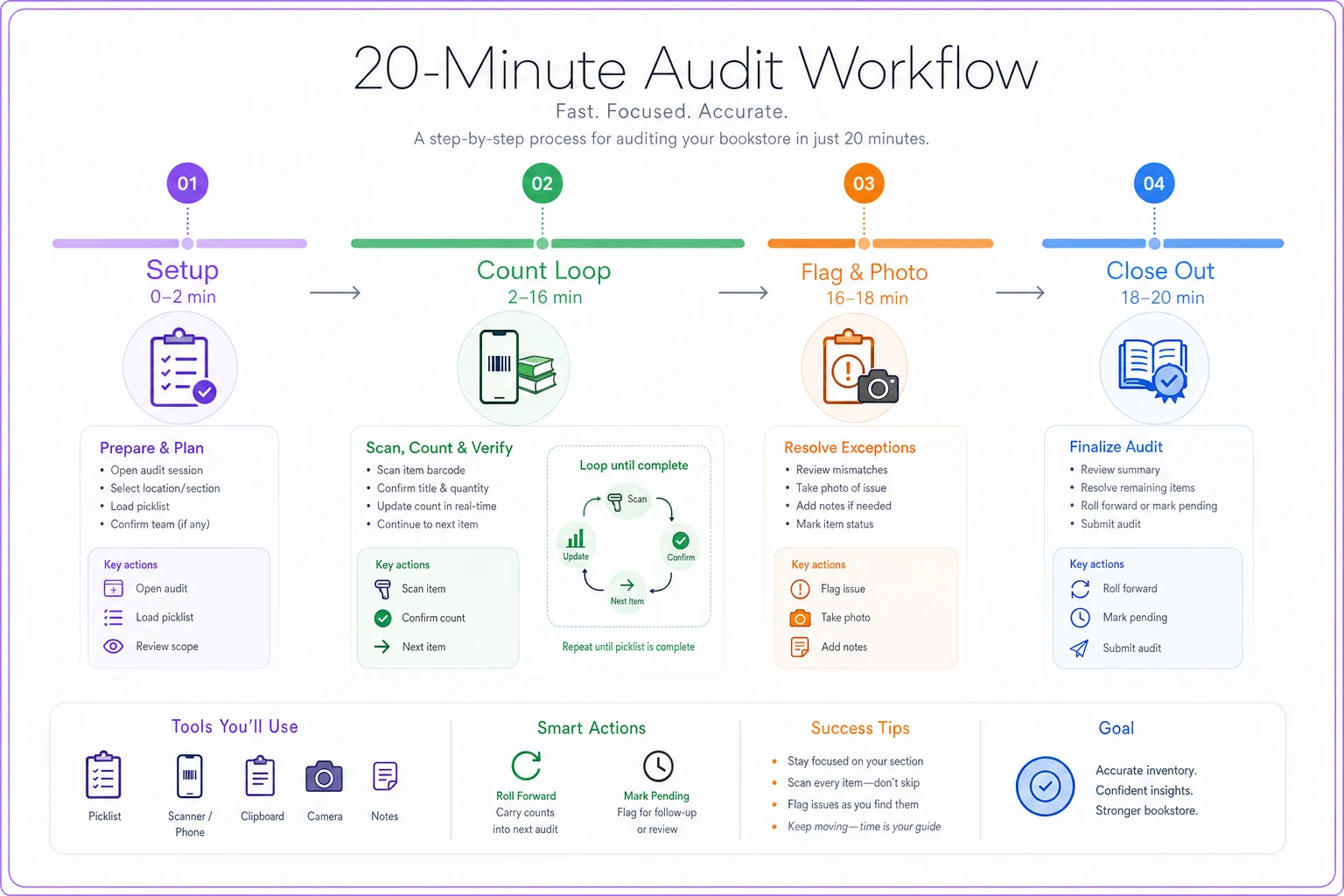Screen dimensions: 1344x896
Task: Click the Close Out open book icon
Action: point(1153,369)
